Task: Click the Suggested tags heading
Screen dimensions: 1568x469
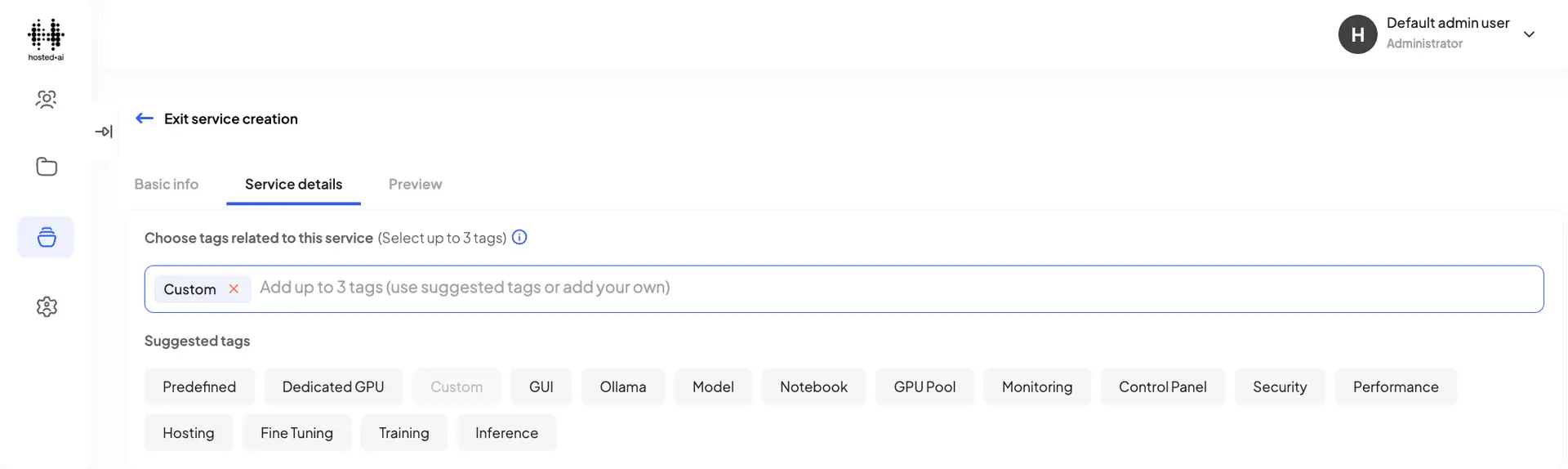Action: tap(197, 341)
